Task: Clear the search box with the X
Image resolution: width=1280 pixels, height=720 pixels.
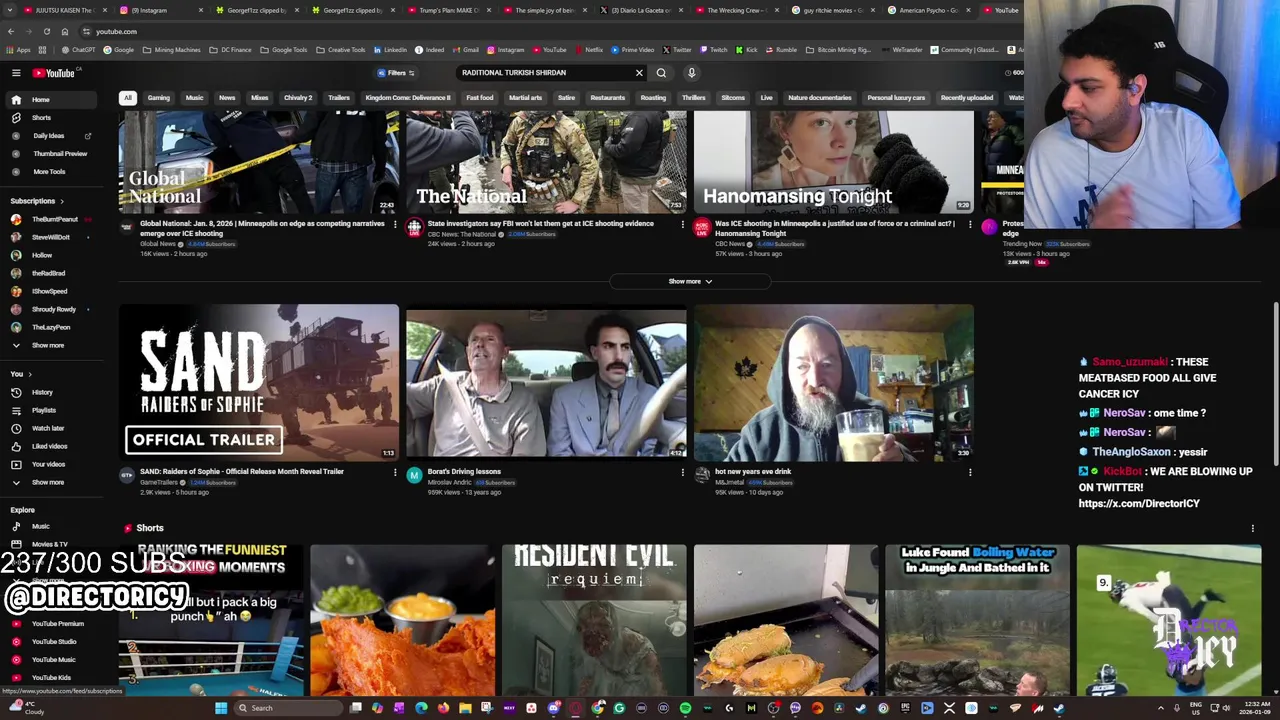Action: point(639,73)
